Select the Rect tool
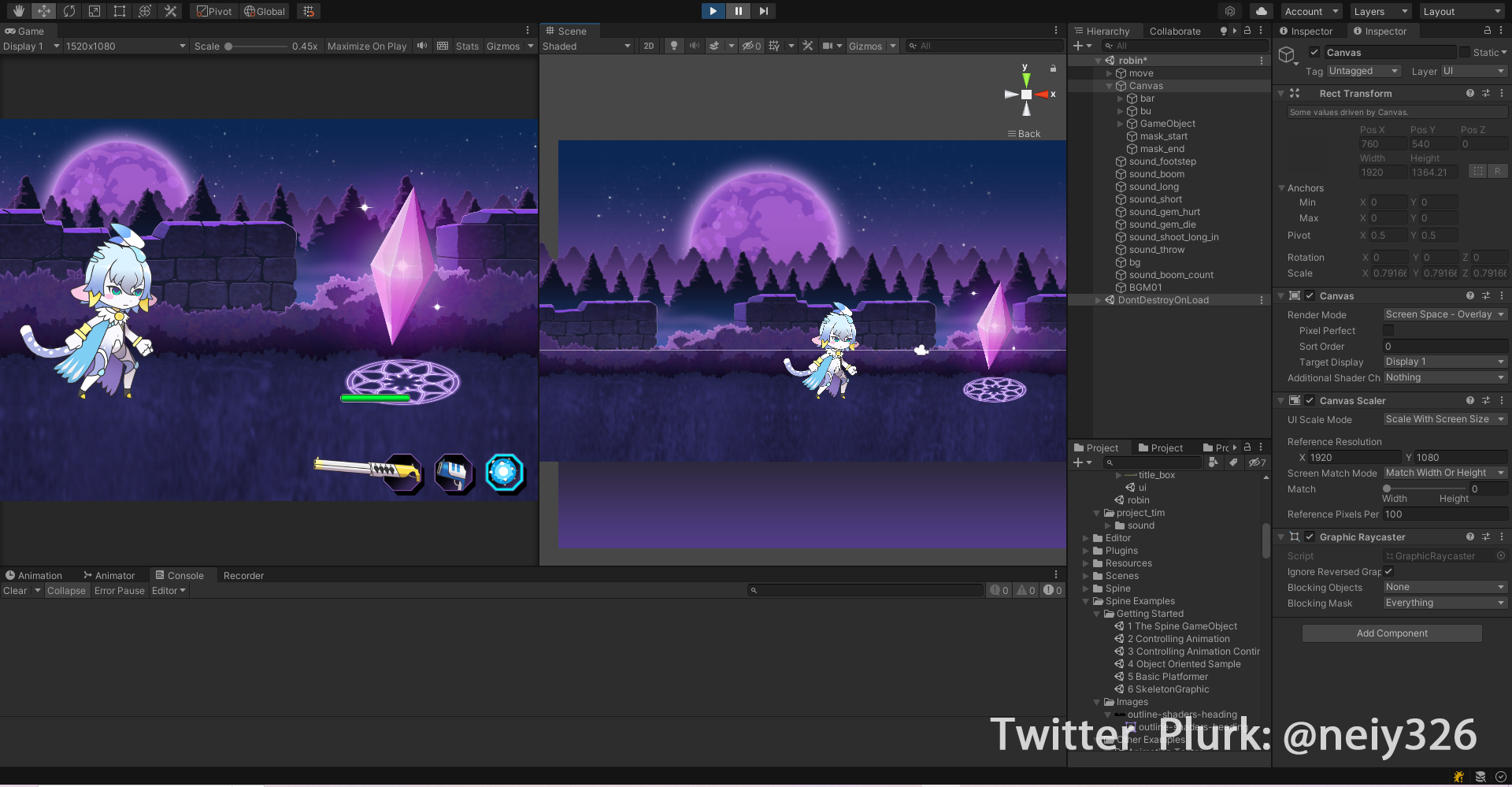Image resolution: width=1512 pixels, height=787 pixels. [120, 11]
